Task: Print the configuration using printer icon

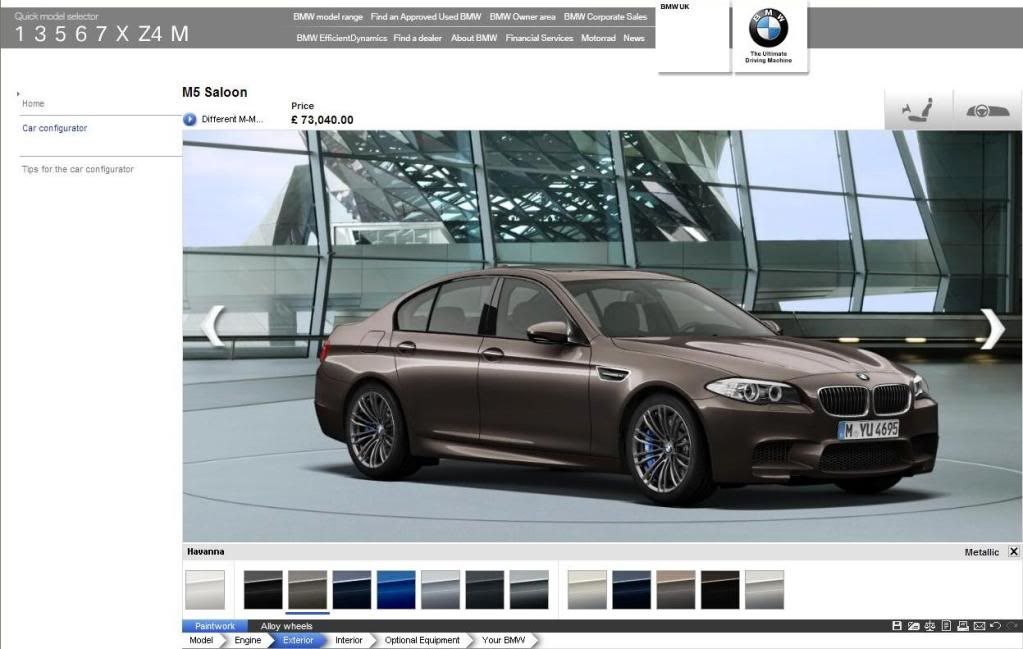Action: (x=962, y=626)
